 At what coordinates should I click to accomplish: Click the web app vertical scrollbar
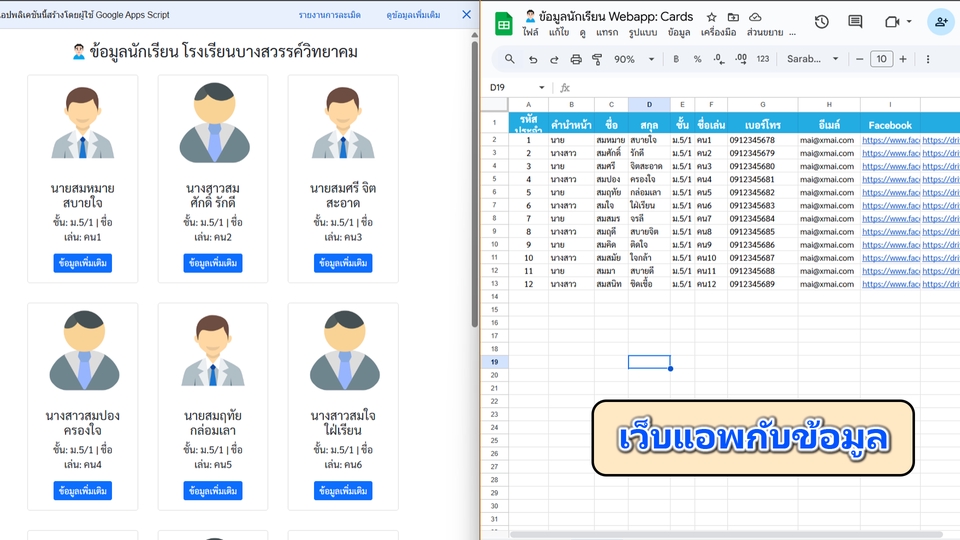474,184
